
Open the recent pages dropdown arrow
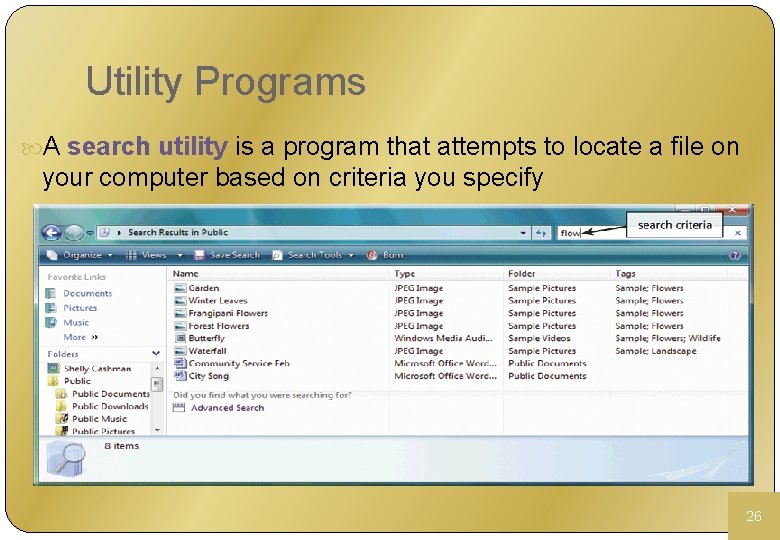click(90, 232)
